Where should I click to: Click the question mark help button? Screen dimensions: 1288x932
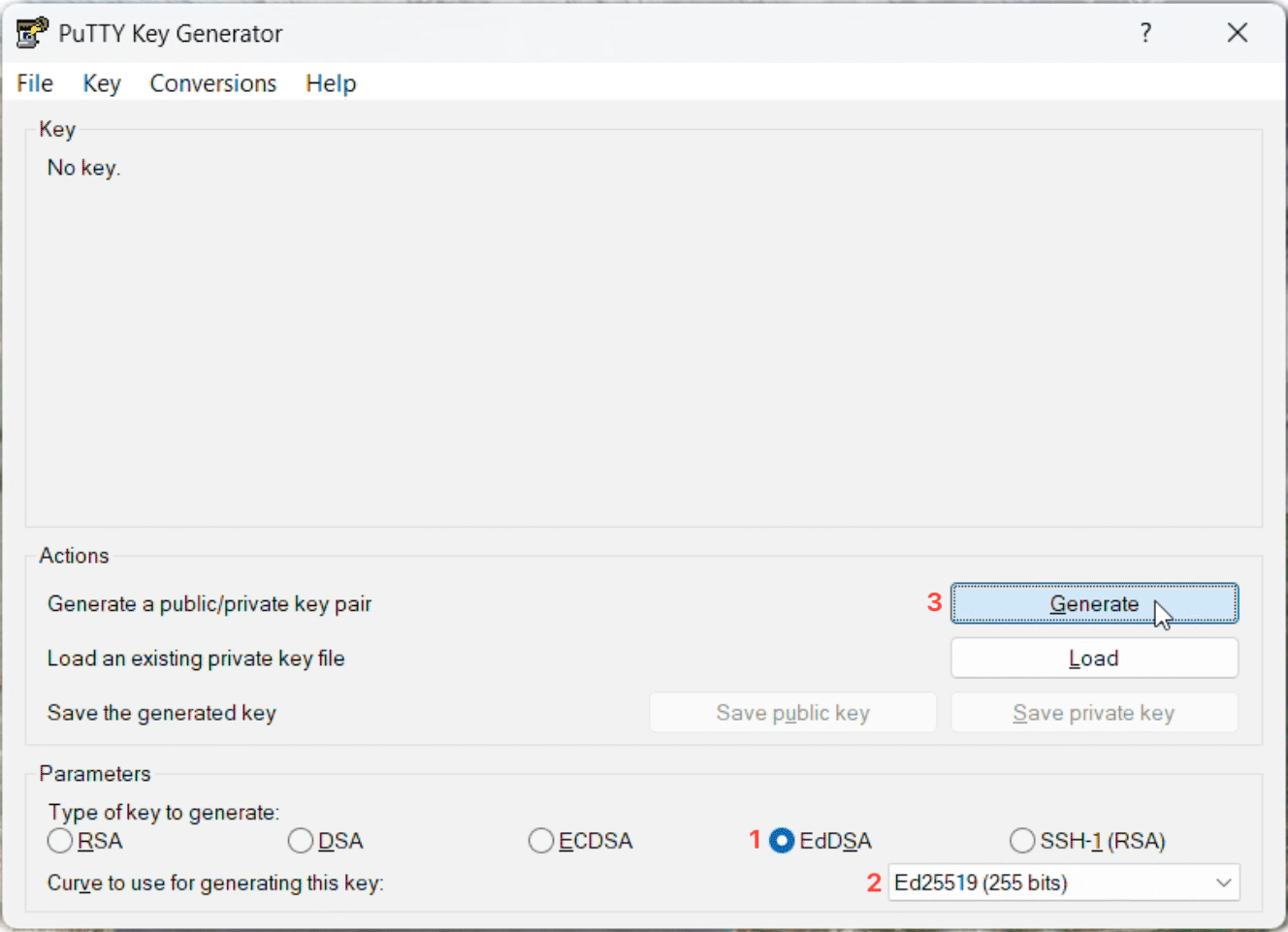[x=1145, y=33]
